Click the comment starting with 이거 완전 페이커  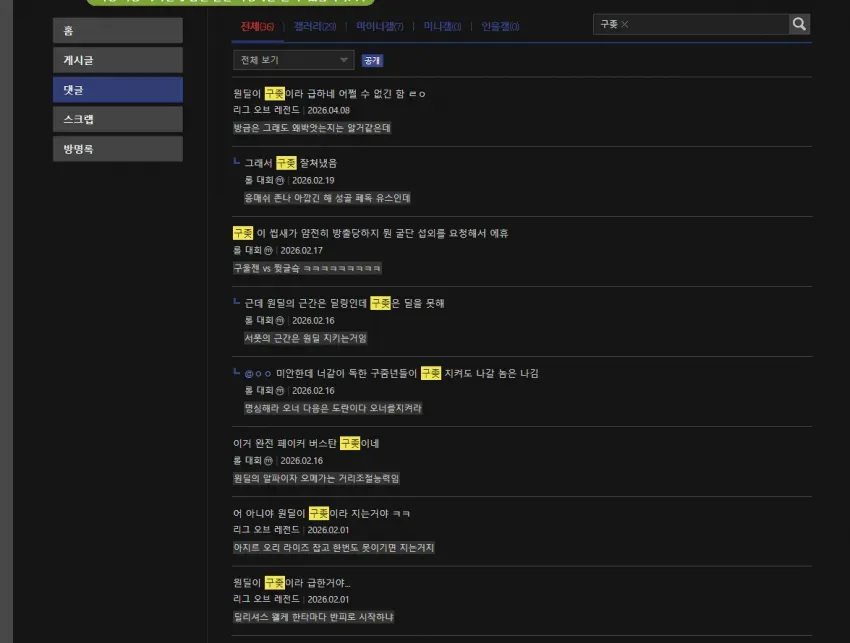(x=306, y=443)
